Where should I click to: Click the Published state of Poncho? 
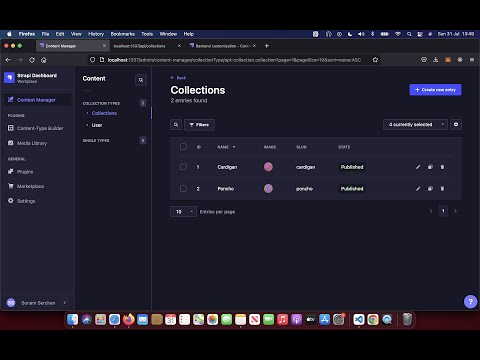[352, 189]
